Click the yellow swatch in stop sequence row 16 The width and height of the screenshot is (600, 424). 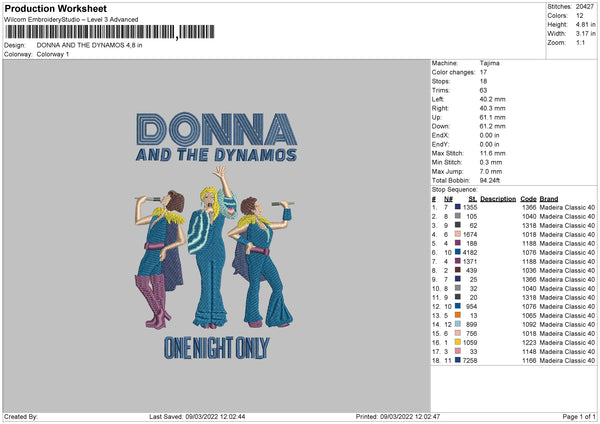pos(458,342)
